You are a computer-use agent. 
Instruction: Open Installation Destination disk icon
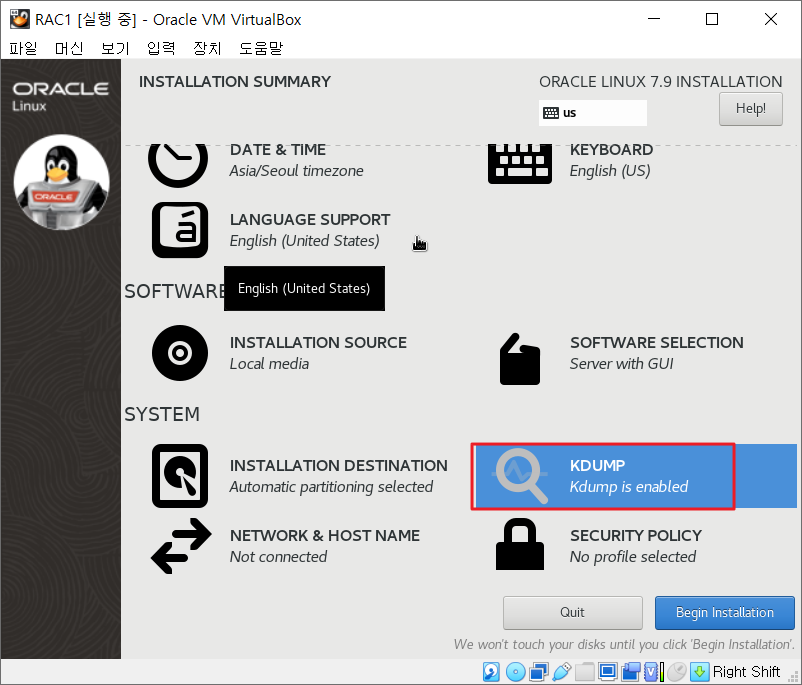[x=180, y=476]
